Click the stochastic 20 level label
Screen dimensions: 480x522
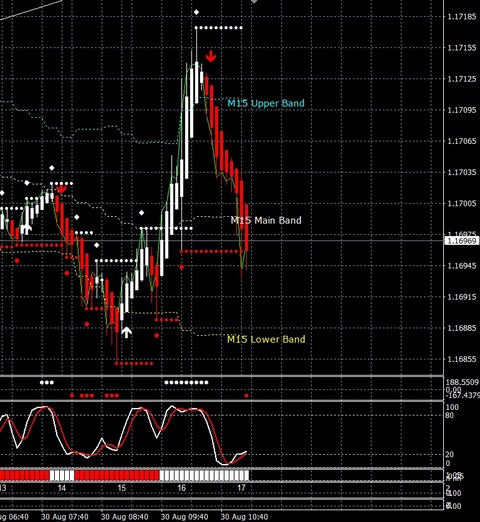449,454
